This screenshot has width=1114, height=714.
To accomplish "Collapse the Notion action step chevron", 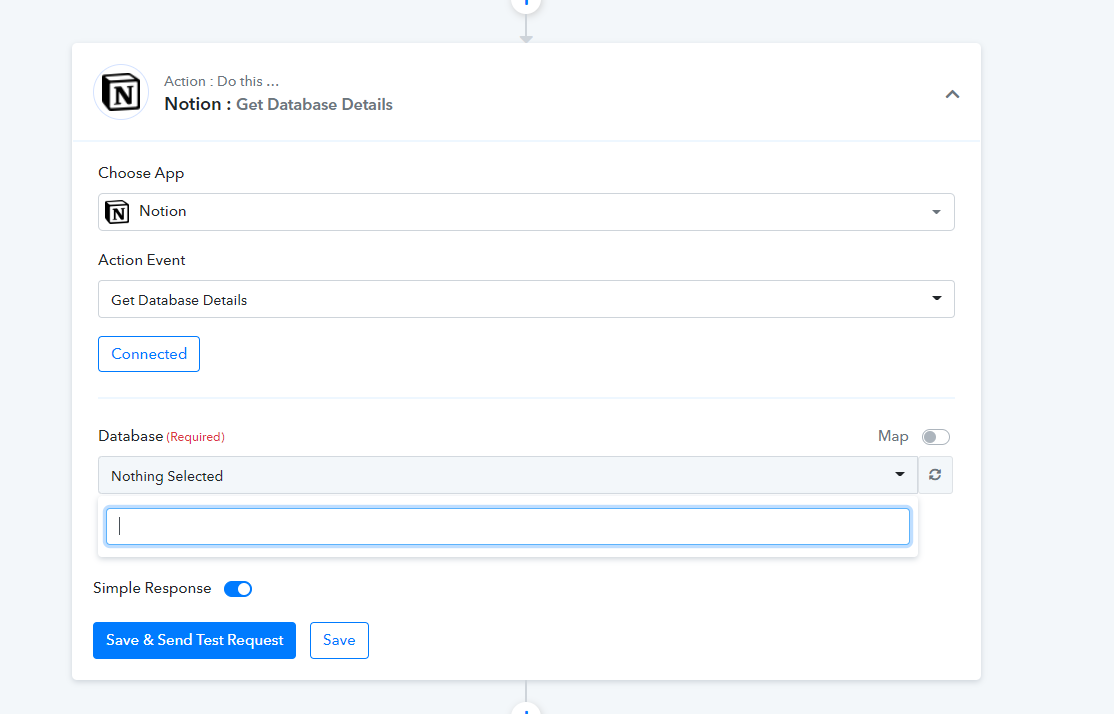I will tap(952, 94).
